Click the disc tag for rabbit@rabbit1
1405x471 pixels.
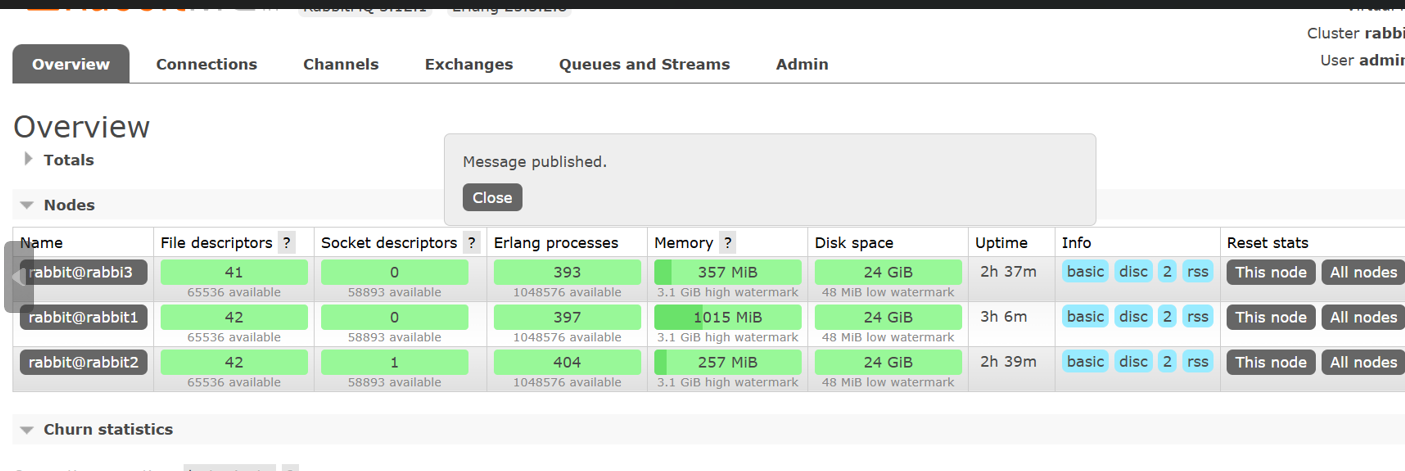click(1133, 317)
